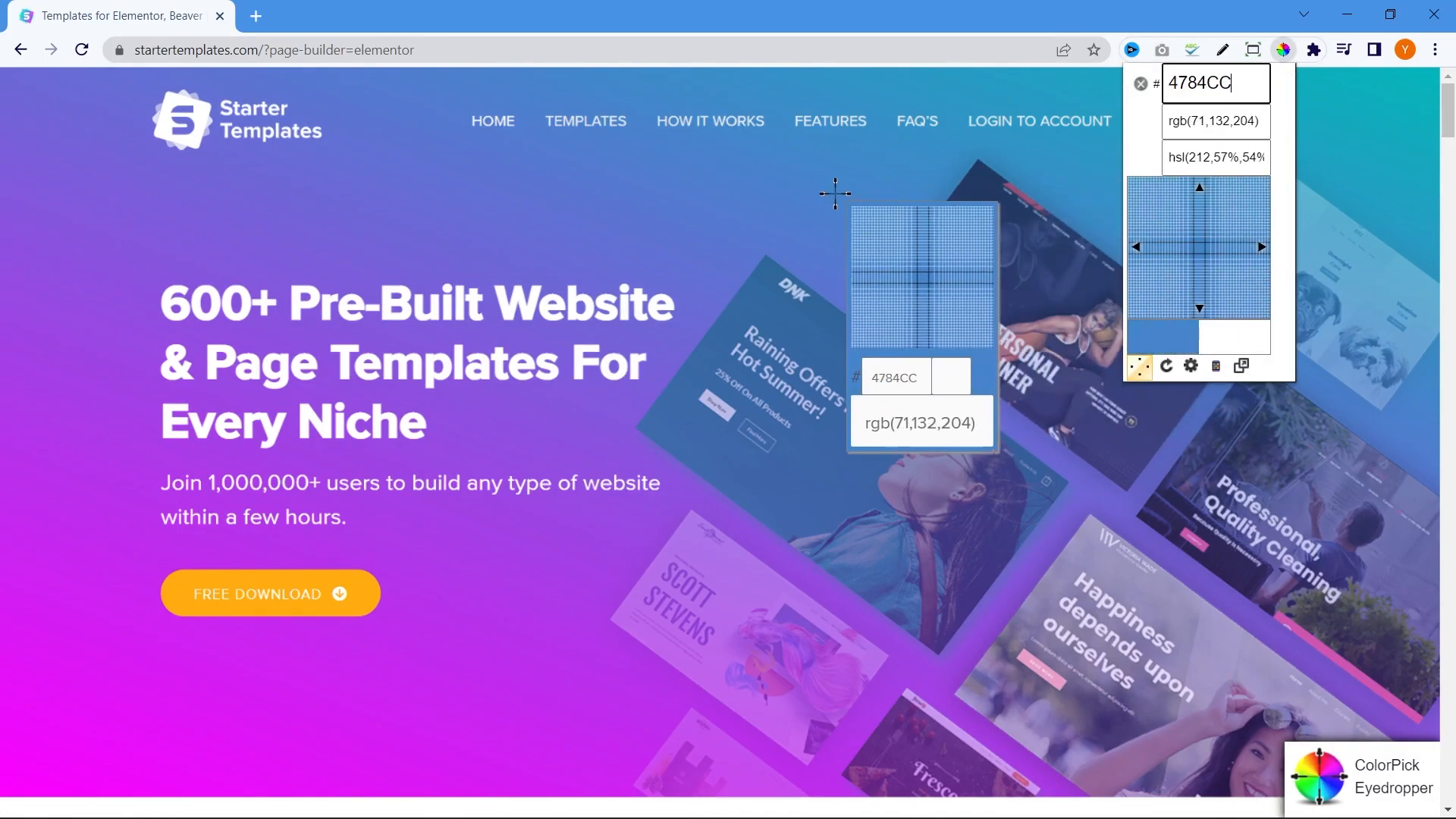Expand the TEMPLATES navigation menu item
The width and height of the screenshot is (1456, 819).
(585, 120)
